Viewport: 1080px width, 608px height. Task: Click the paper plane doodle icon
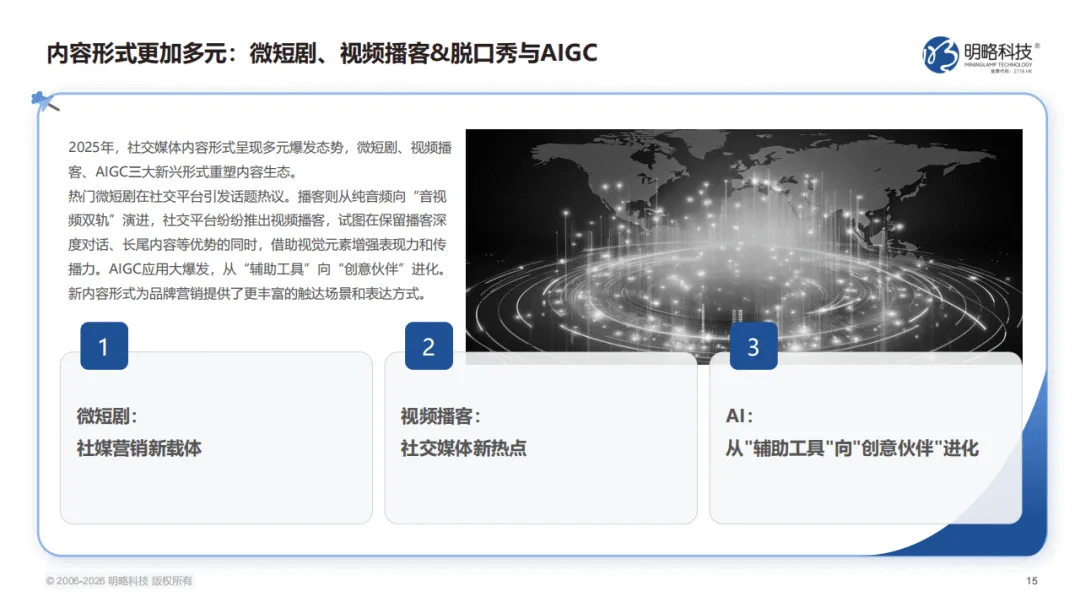[x=39, y=99]
